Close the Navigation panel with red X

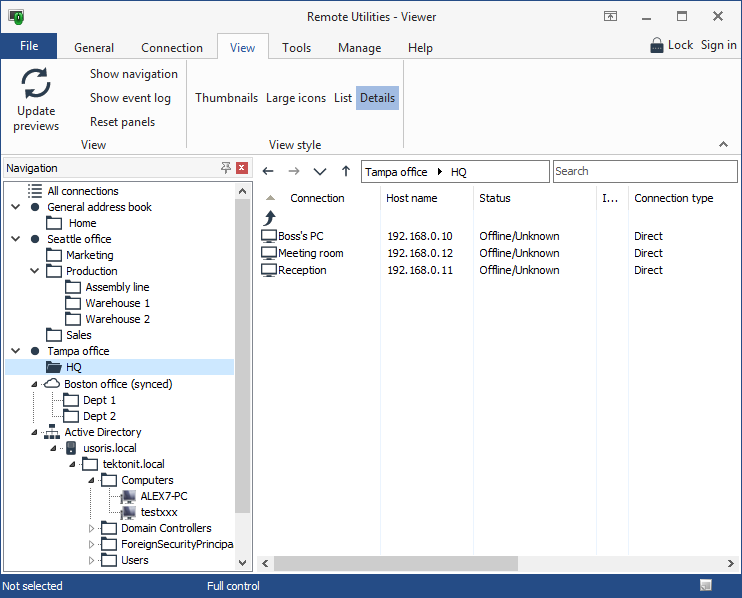[242, 167]
